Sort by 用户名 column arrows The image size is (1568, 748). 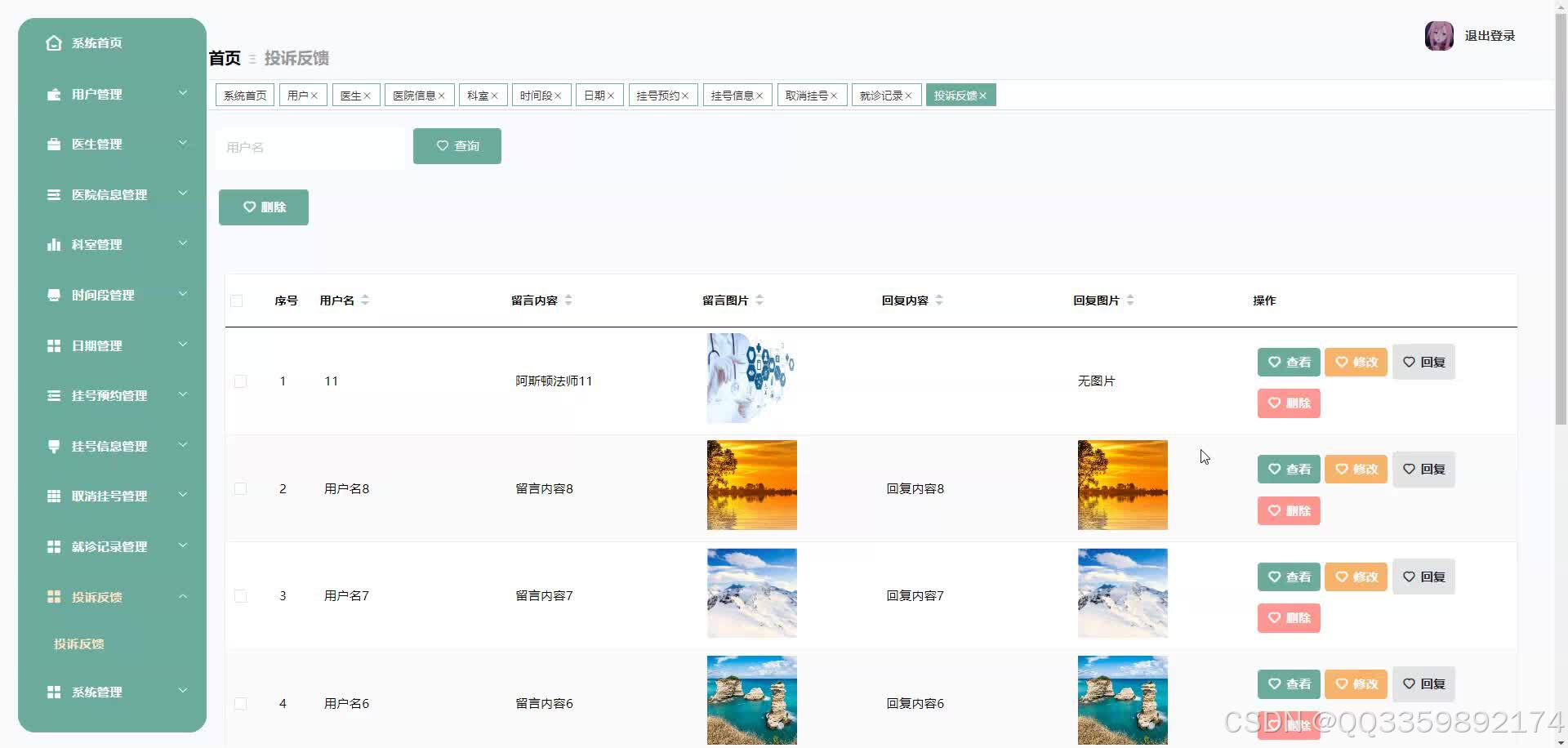pos(365,301)
